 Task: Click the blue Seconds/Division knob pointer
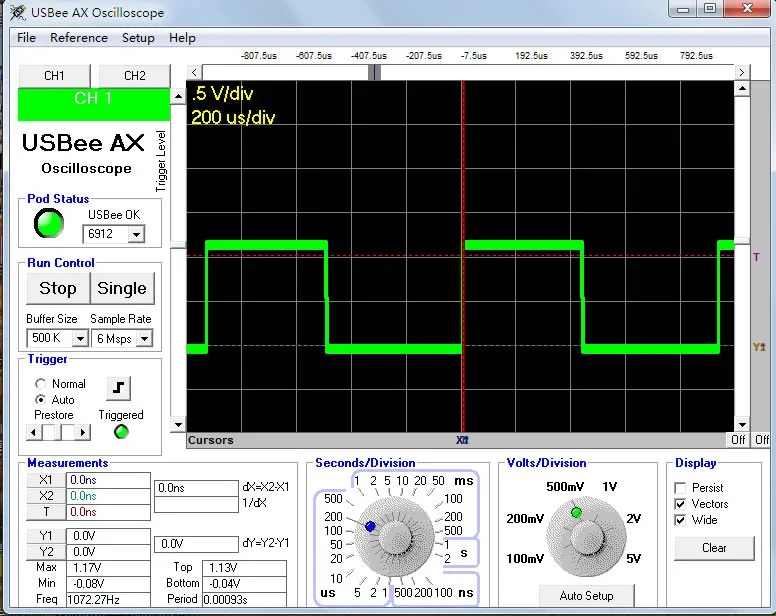[370, 526]
